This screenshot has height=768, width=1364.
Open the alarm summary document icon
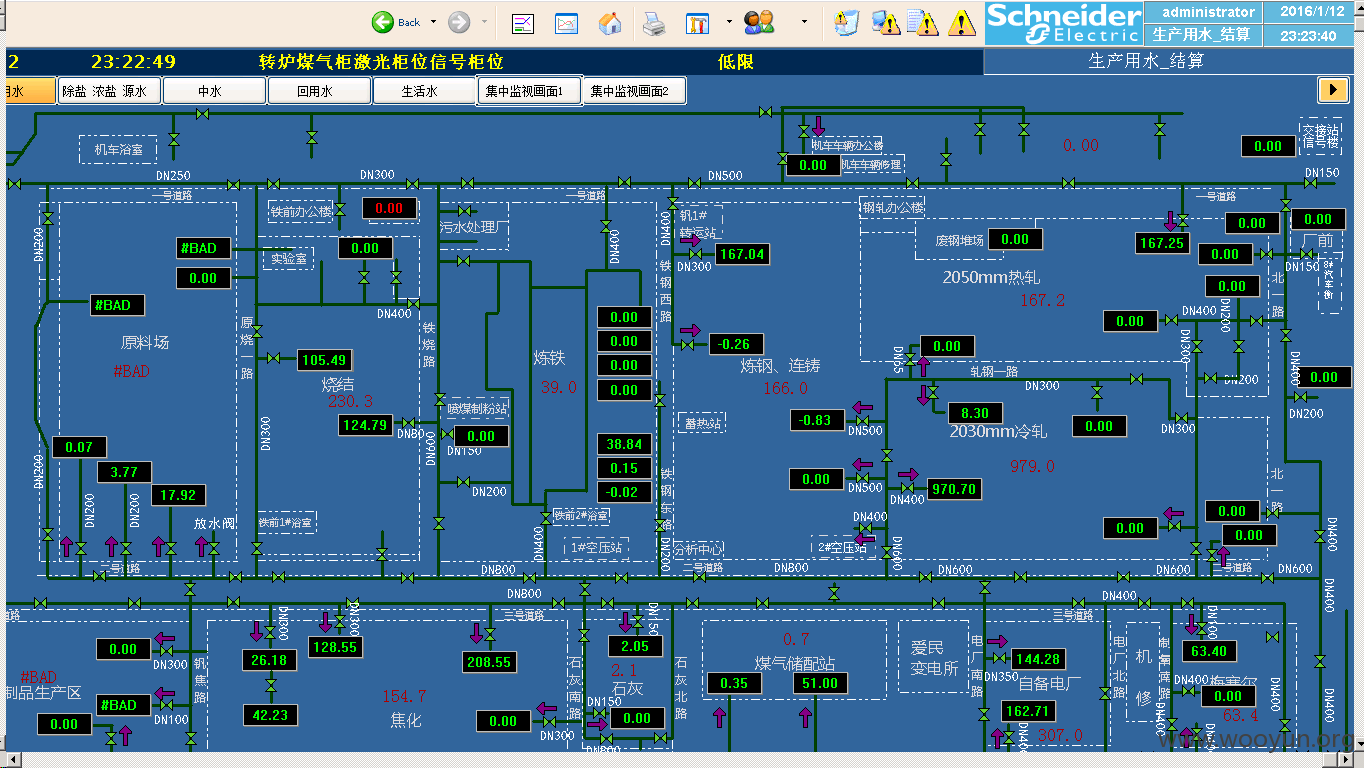coord(924,22)
